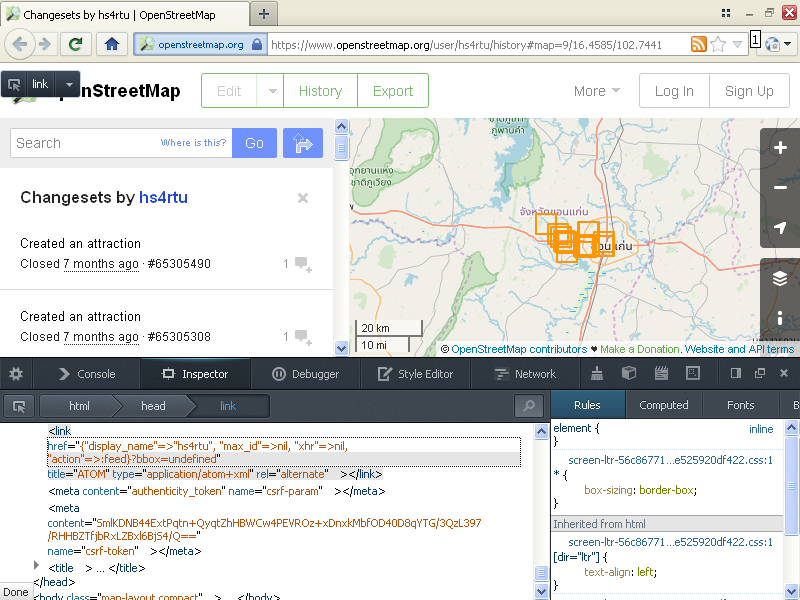The height and width of the screenshot is (600, 800).
Task: Click the box-sizing property name
Action: [608, 490]
